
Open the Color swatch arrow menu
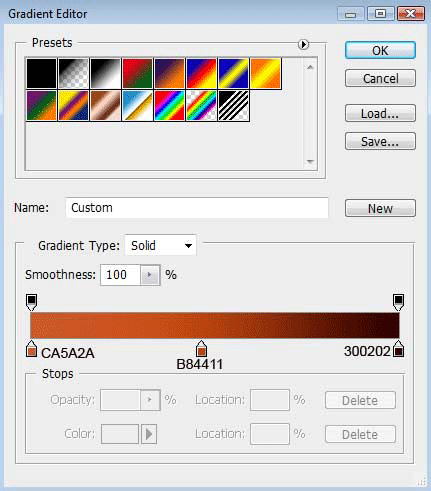pos(149,434)
